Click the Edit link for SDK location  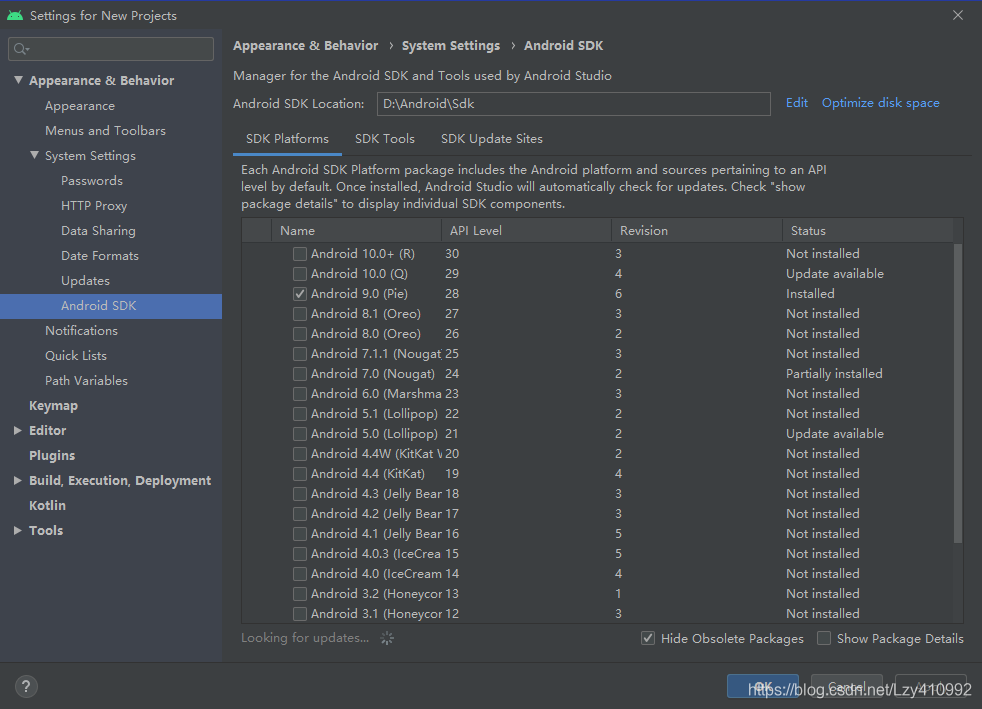pyautogui.click(x=797, y=103)
